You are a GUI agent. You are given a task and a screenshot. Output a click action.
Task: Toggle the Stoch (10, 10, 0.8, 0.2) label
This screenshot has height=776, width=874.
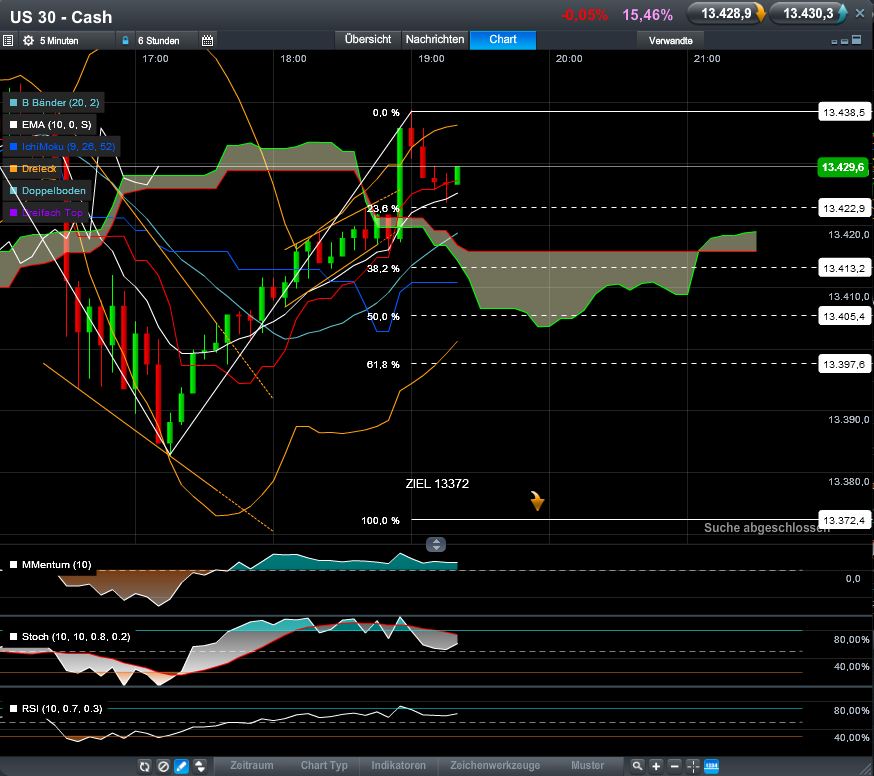[70, 637]
